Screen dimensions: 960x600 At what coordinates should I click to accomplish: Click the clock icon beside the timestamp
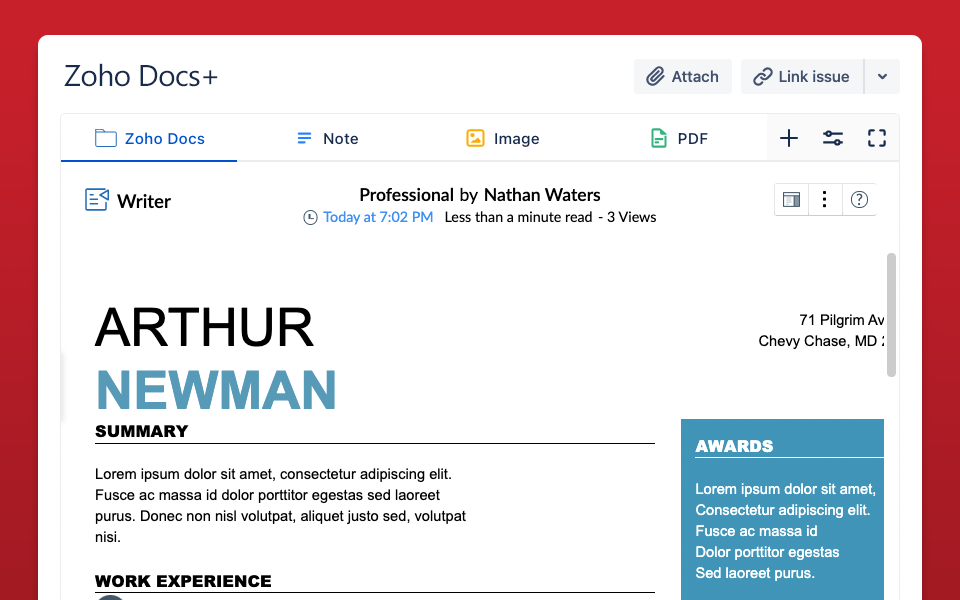[310, 217]
